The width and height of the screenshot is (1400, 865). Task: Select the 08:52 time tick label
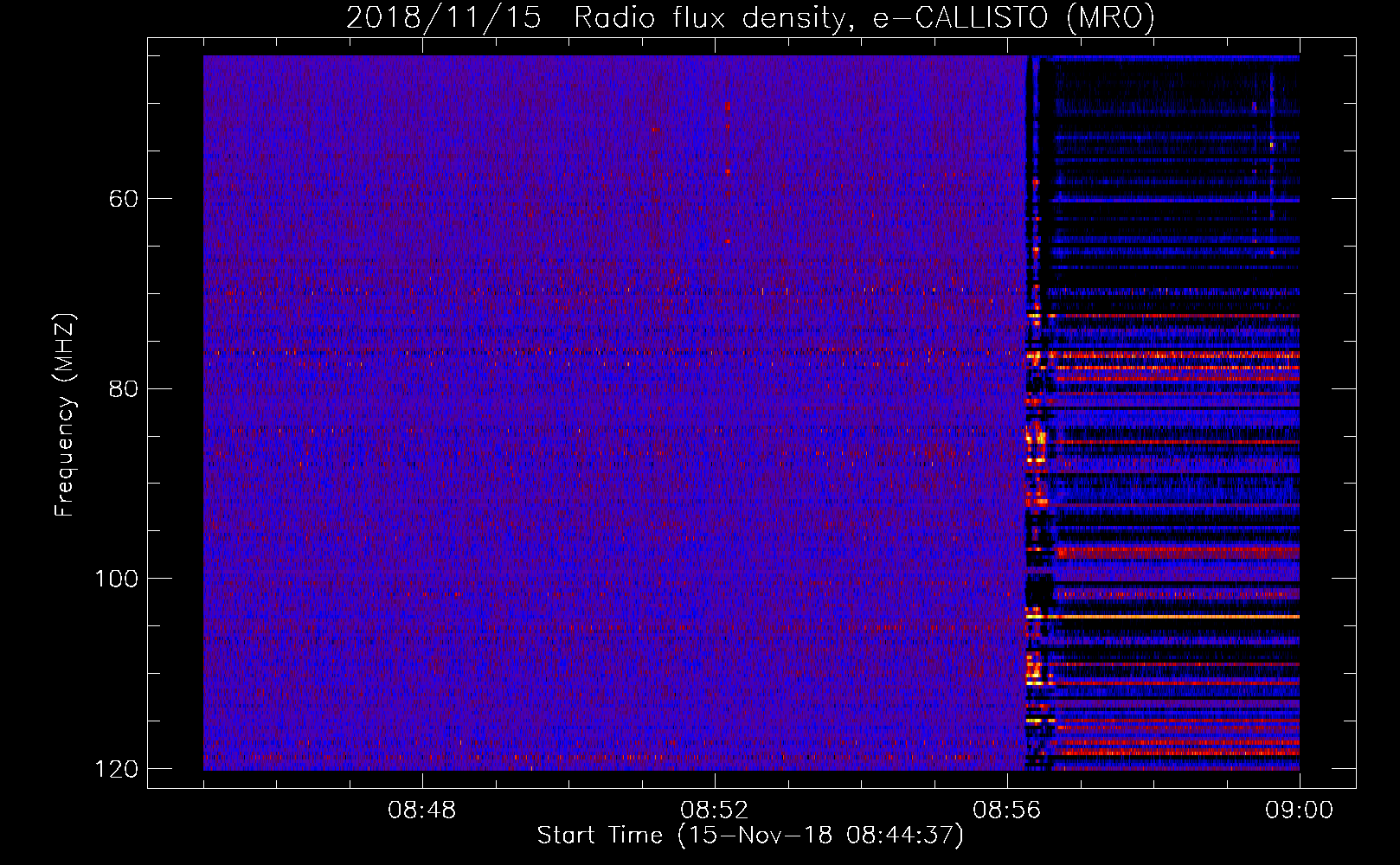pos(715,811)
